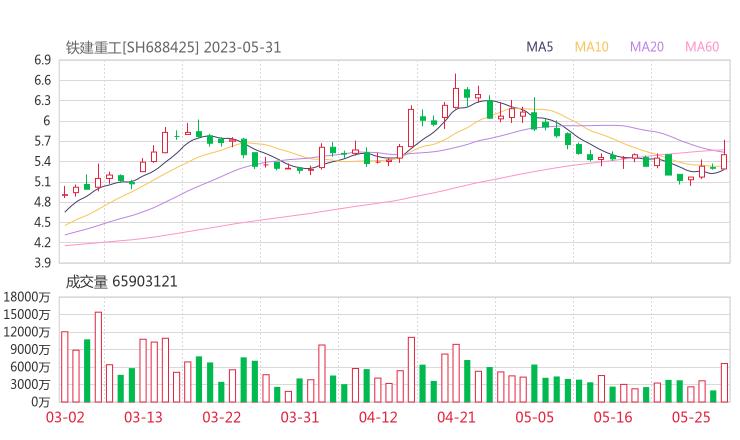Click the tallest volume bar above 15000万

(x=98, y=357)
